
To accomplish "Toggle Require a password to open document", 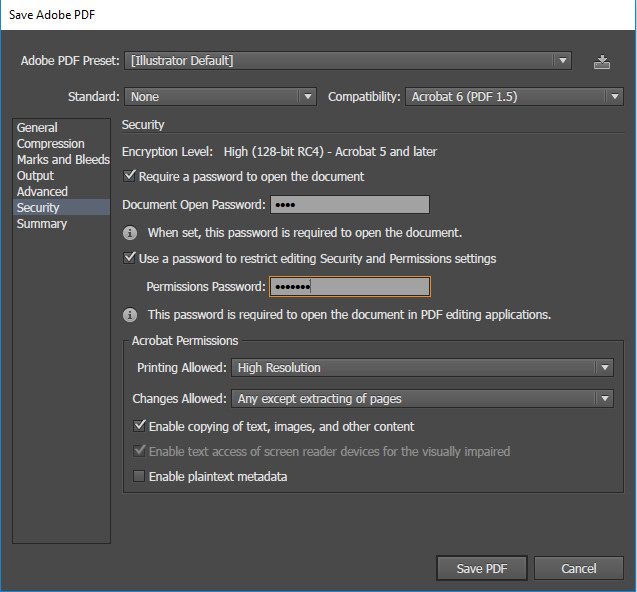I will click(130, 177).
